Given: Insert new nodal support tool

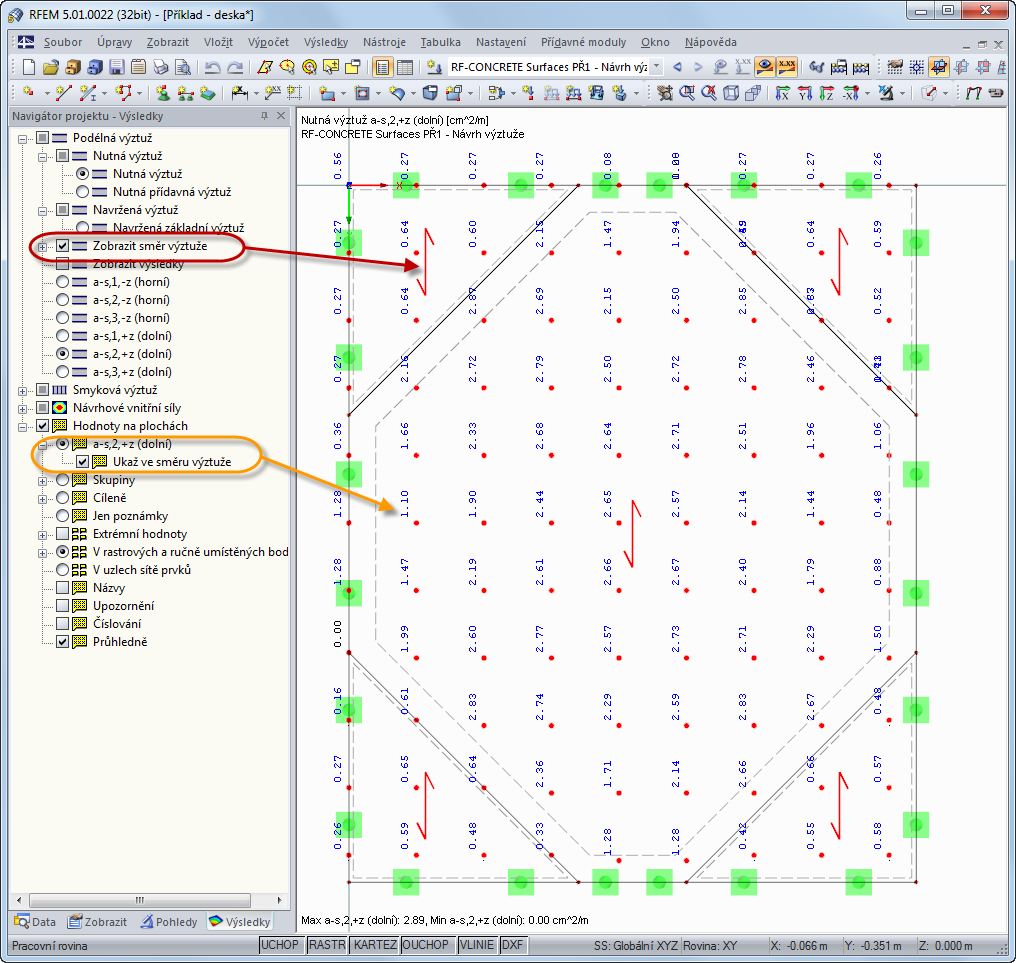Looking at the screenshot, I should click(x=163, y=93).
